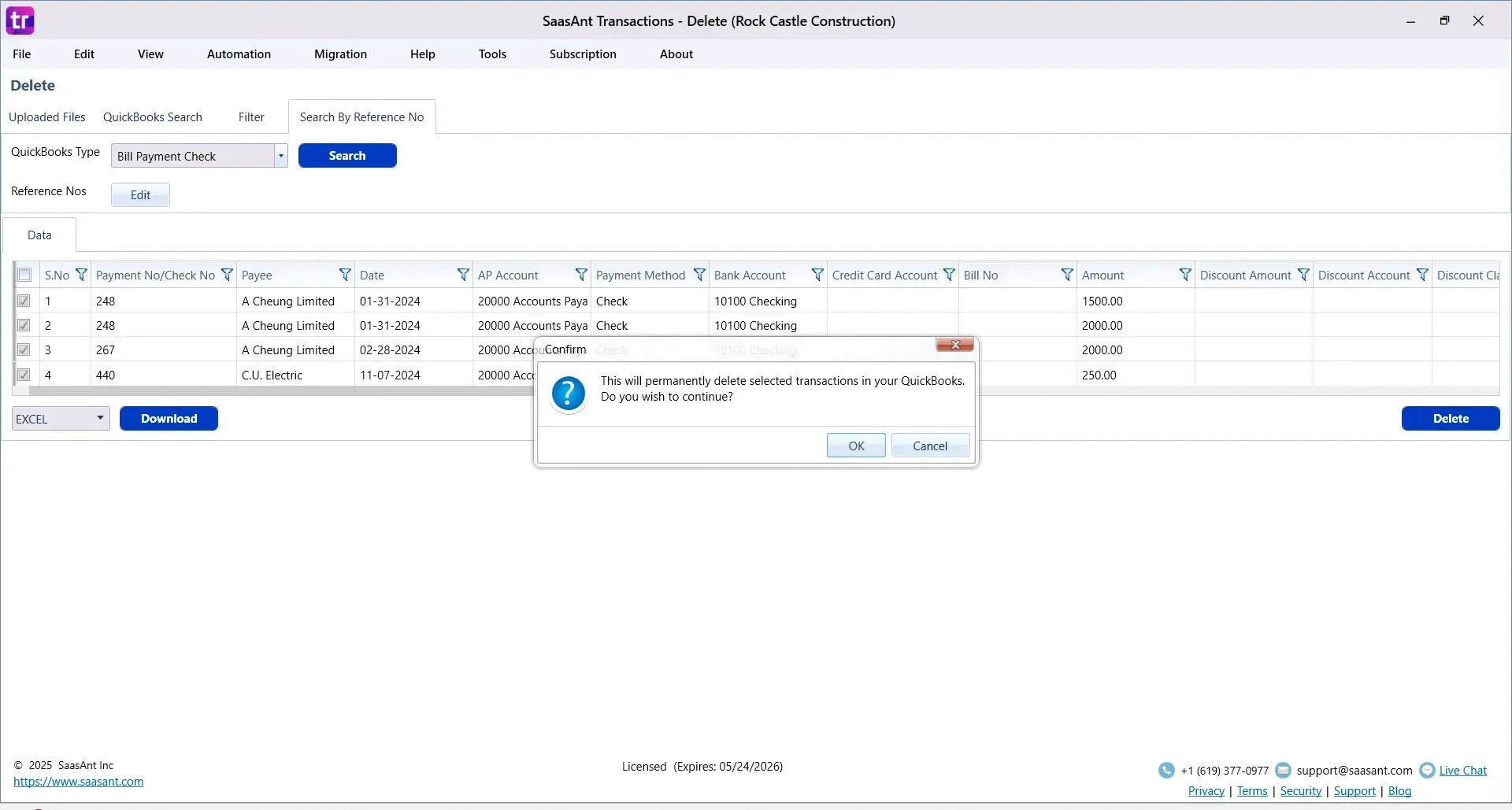Open the Credit Card Account filter icon
This screenshot has height=810, width=1512.
coord(949,275)
